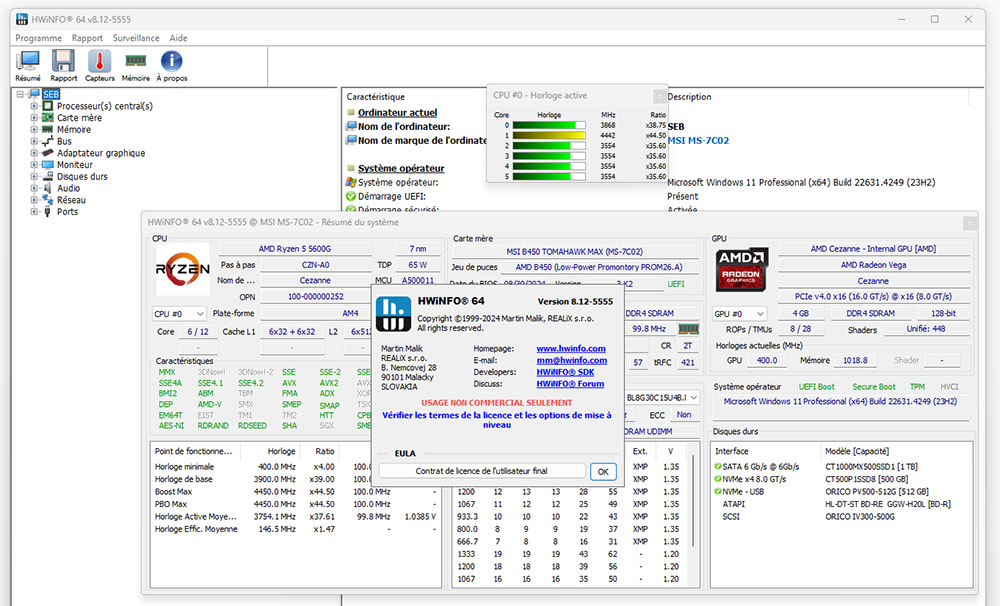Click the AMD Radeon Graphics logo

click(x=741, y=269)
